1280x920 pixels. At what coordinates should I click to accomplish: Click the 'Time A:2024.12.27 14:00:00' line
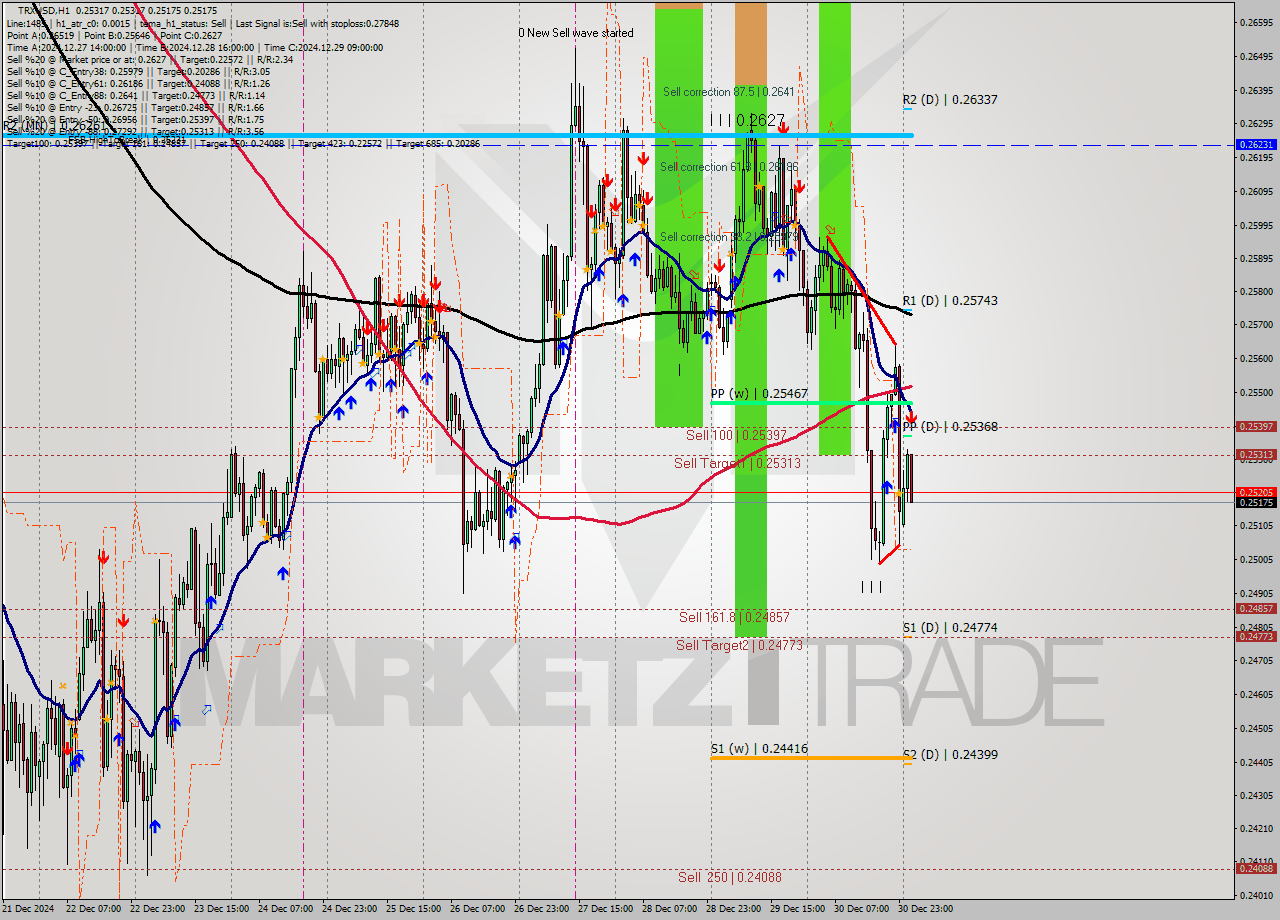point(195,47)
